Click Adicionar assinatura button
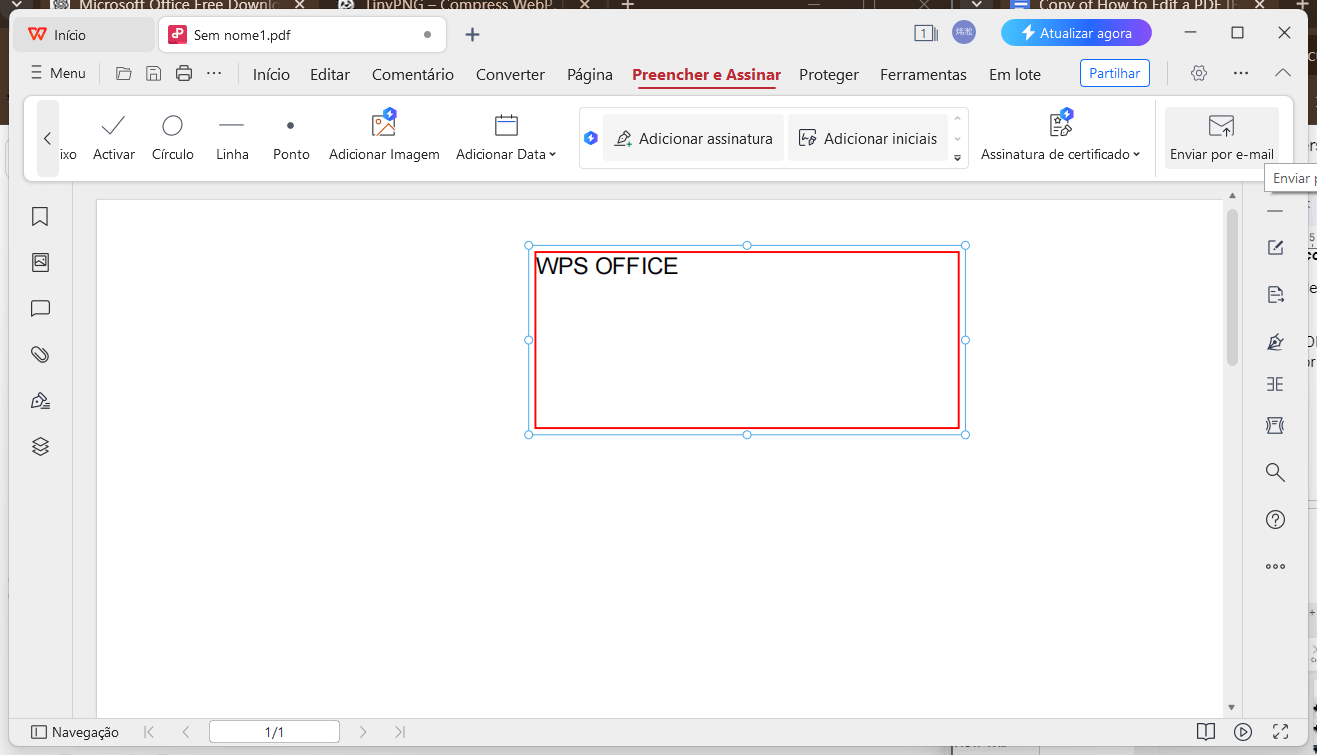Viewport: 1317px width, 755px height. tap(693, 138)
